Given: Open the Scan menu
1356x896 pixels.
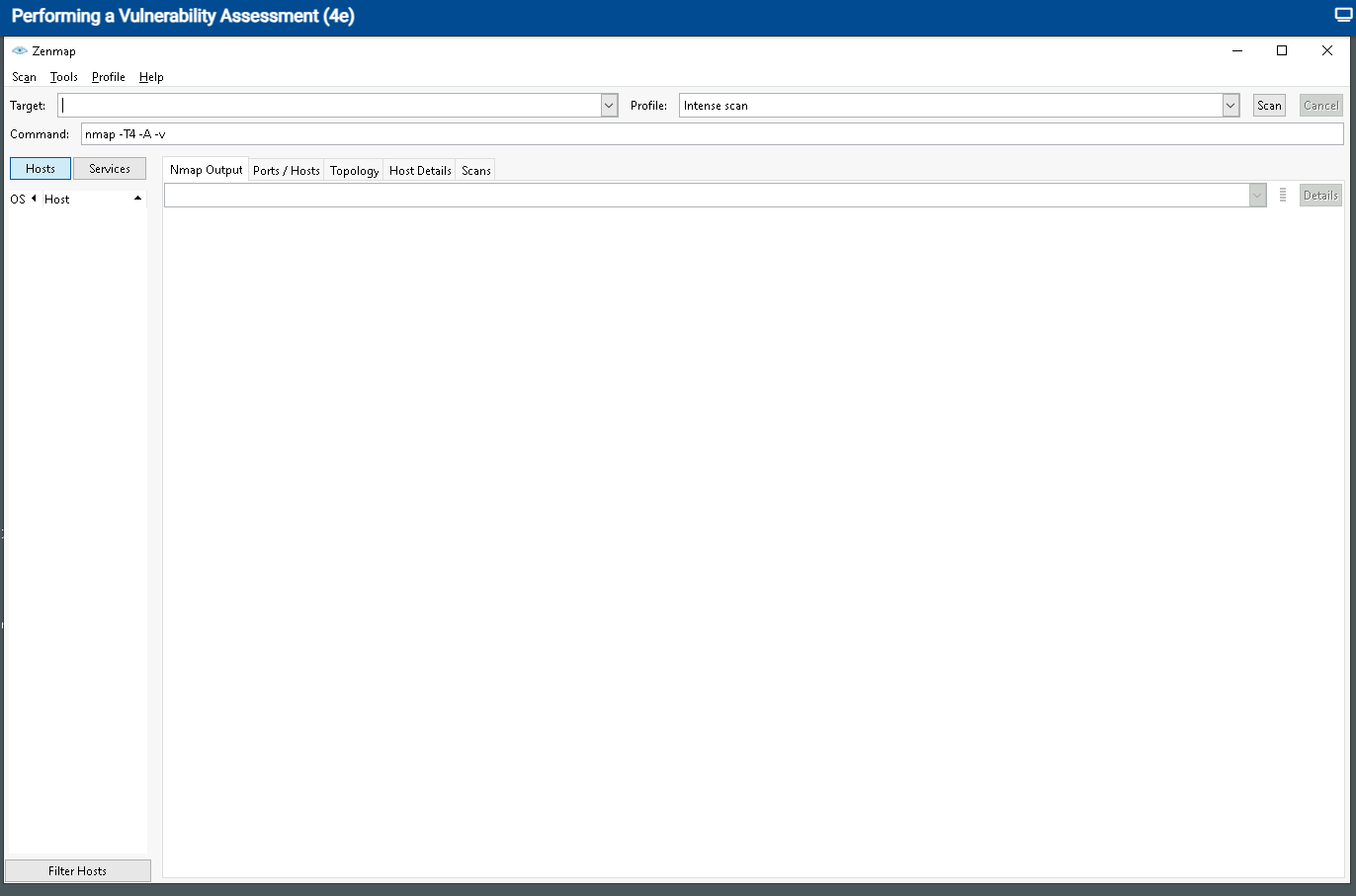Looking at the screenshot, I should 24,77.
